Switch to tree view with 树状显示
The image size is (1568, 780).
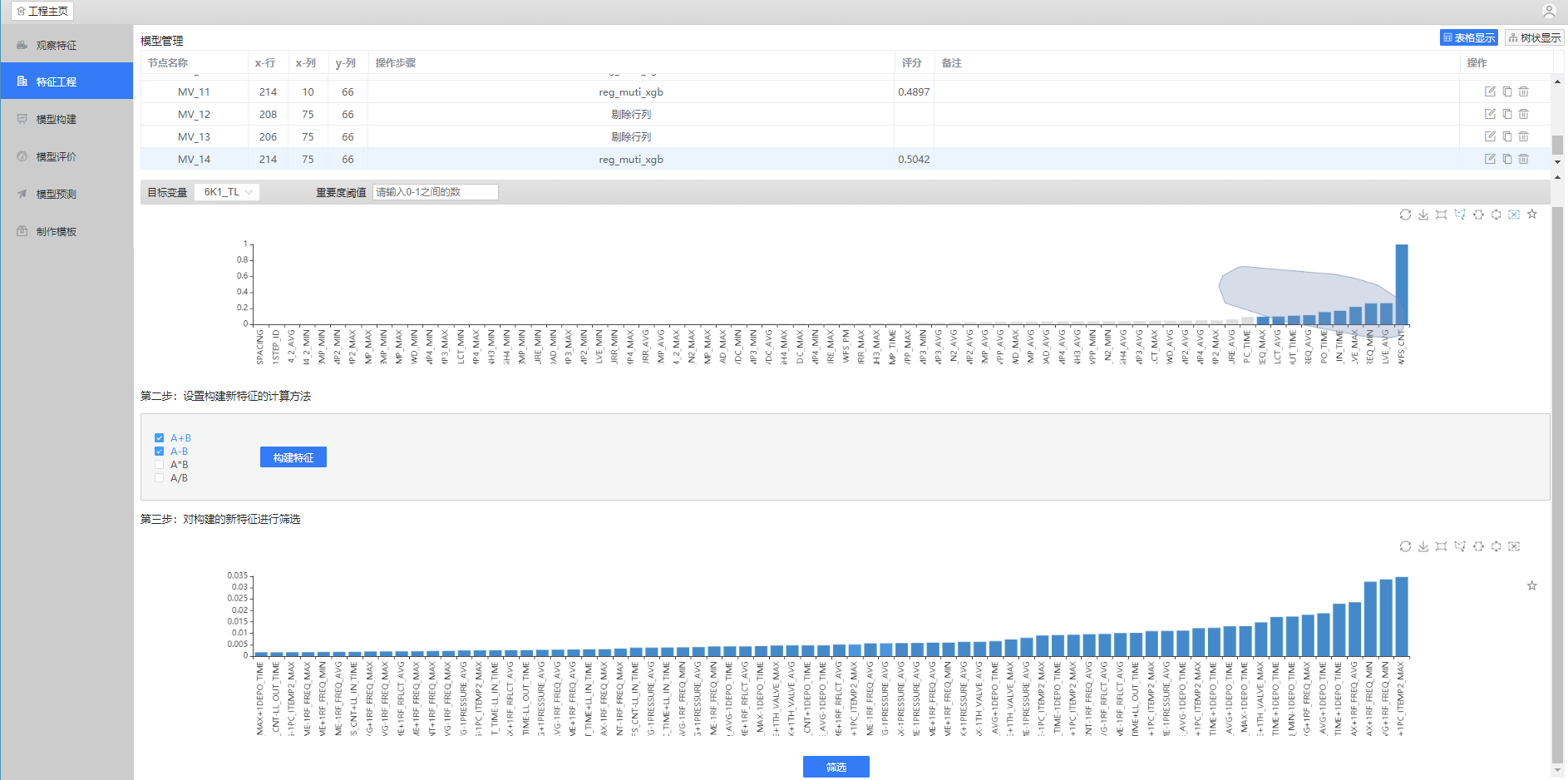pyautogui.click(x=1534, y=37)
